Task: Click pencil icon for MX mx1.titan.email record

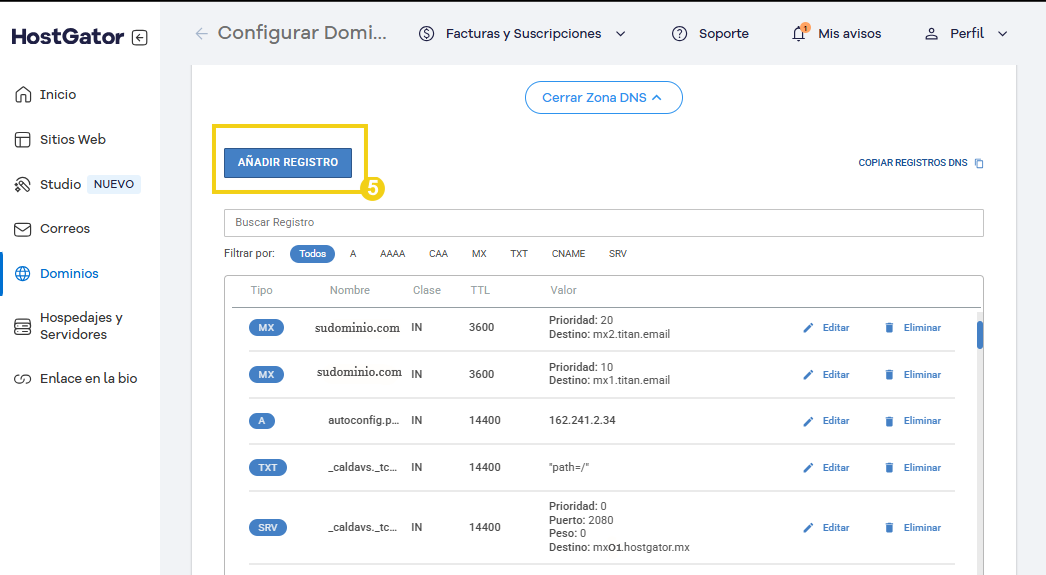Action: 808,375
